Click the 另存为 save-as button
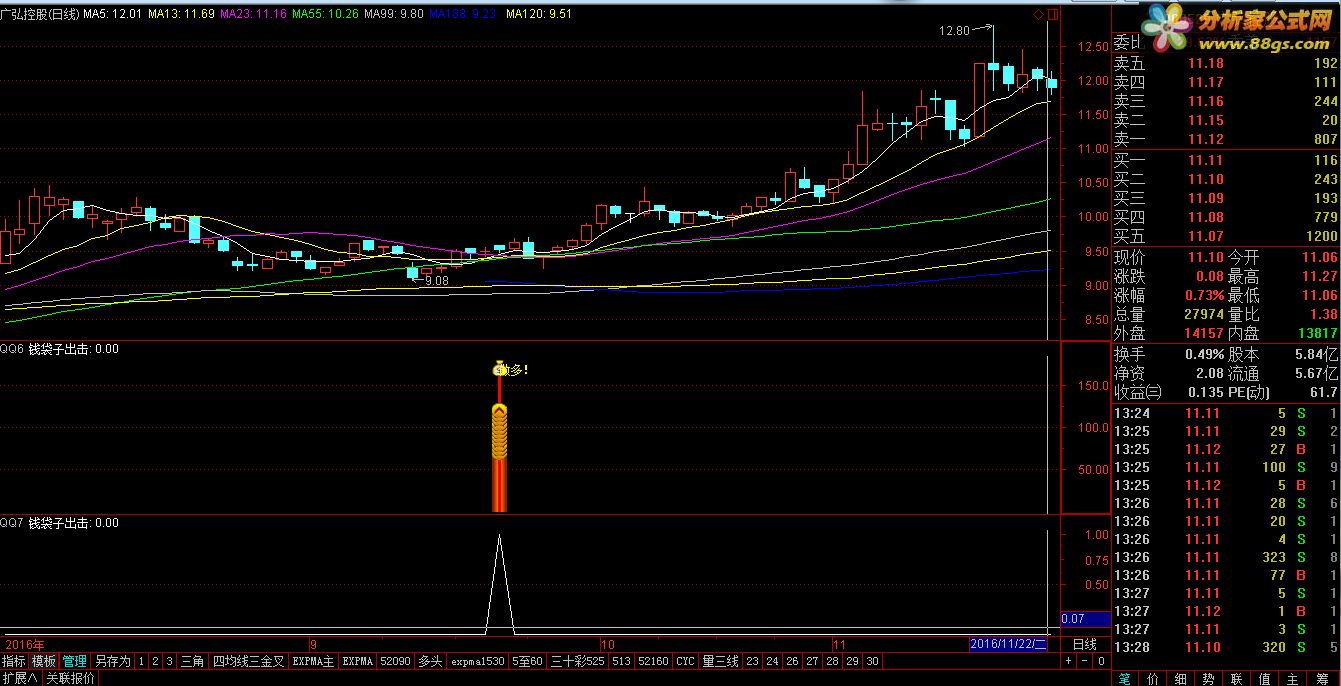Viewport: 1341px width, 686px height. click(113, 661)
